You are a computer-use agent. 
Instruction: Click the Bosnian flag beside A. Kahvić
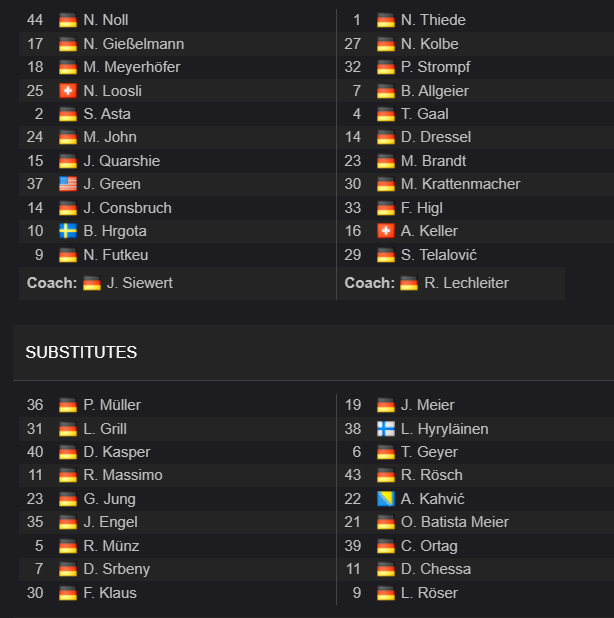[x=385, y=499]
